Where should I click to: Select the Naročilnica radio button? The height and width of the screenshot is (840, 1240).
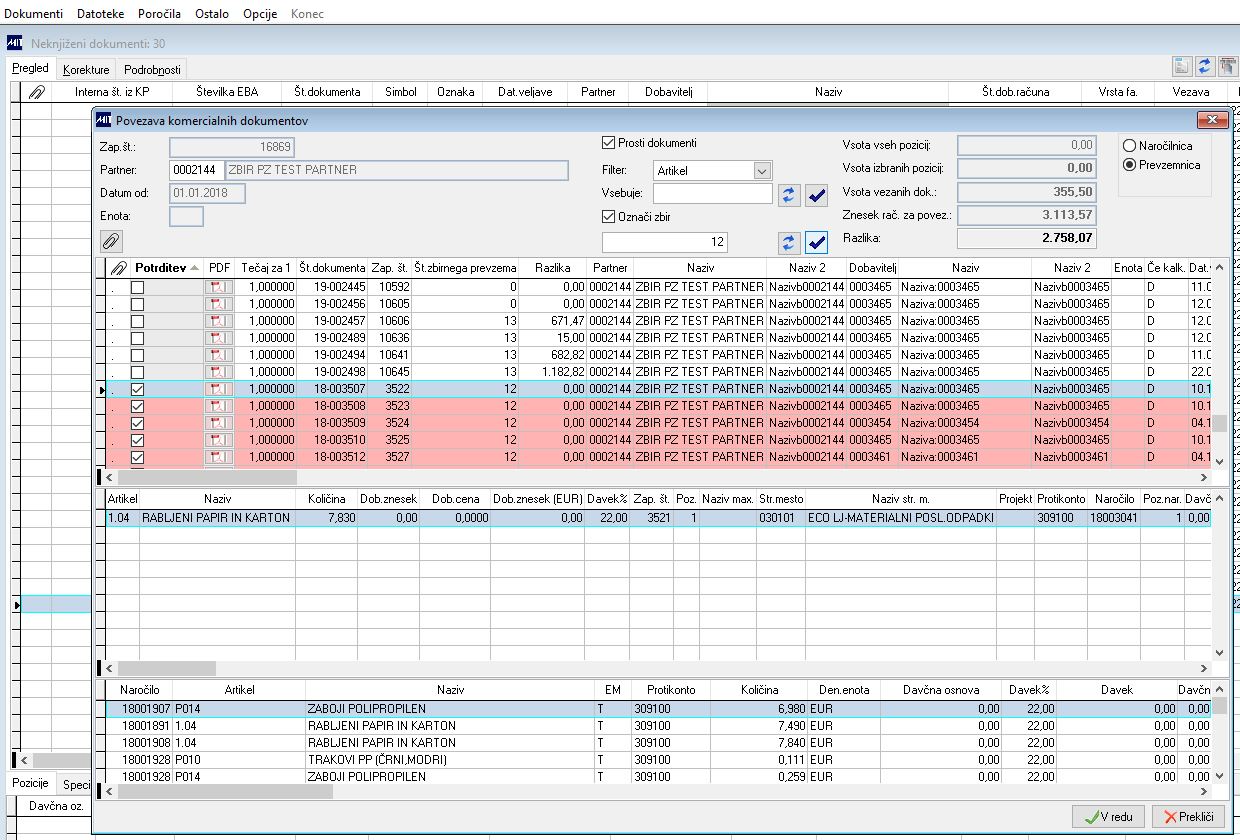pyautogui.click(x=1130, y=146)
